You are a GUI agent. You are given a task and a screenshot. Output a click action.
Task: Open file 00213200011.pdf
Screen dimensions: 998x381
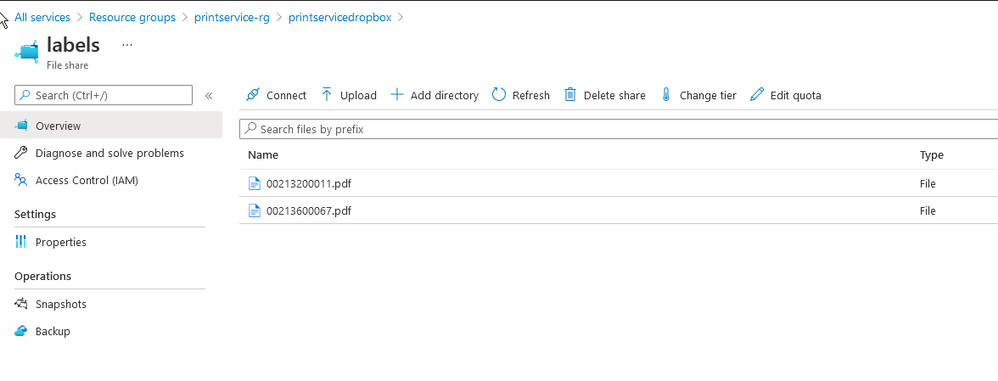coord(309,184)
